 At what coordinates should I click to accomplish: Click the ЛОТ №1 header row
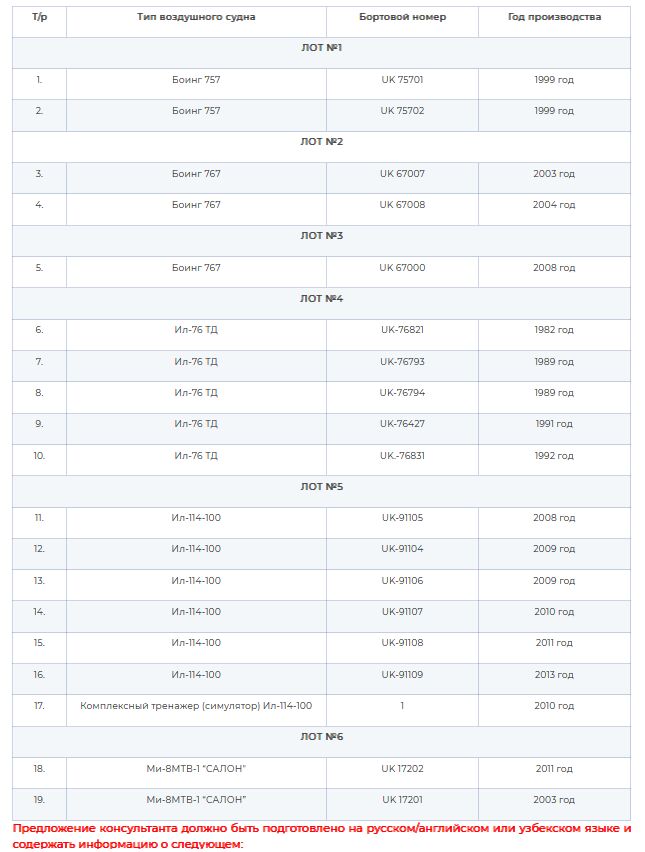321,53
